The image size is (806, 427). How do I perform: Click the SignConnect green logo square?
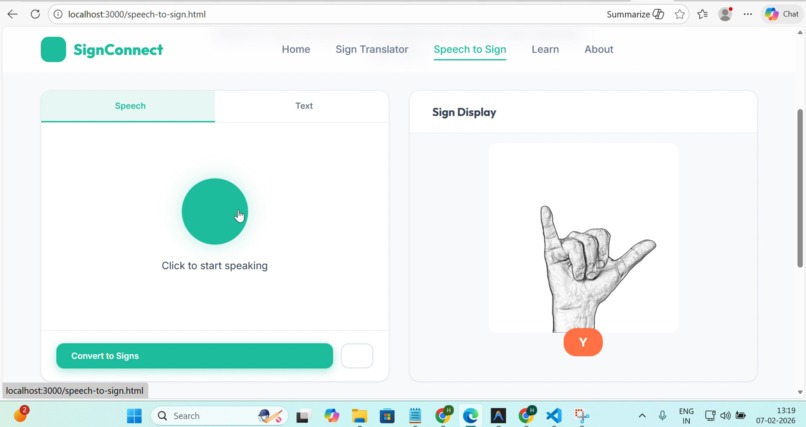click(x=53, y=49)
